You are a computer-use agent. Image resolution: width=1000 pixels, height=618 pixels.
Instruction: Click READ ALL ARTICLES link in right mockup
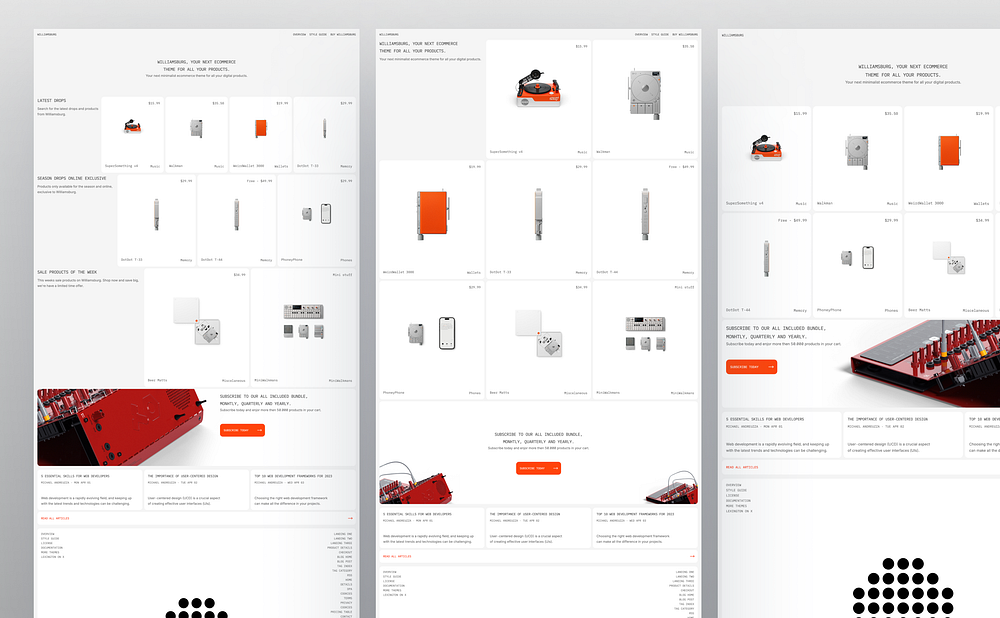click(x=742, y=467)
